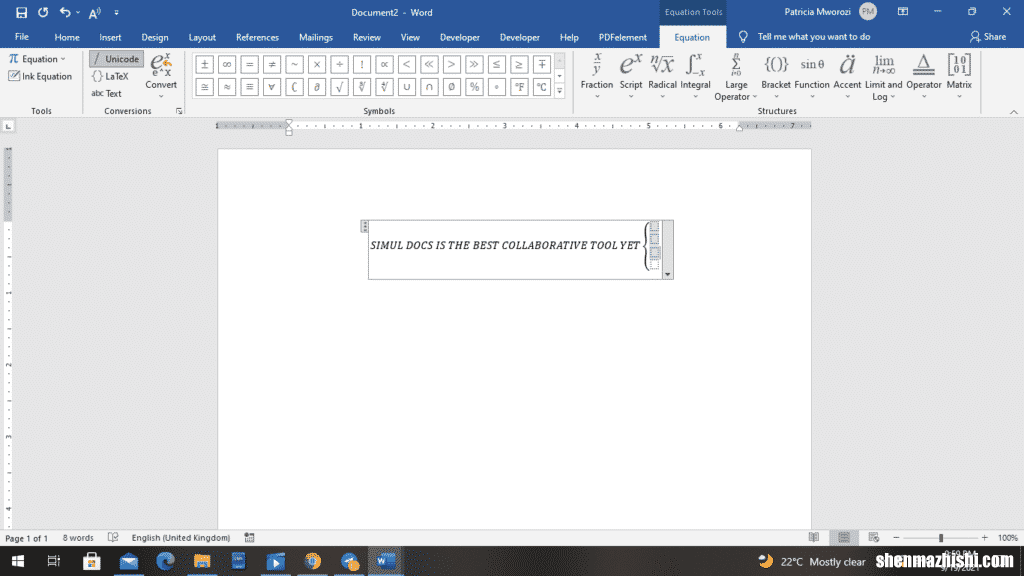Viewport: 1024px width, 576px height.
Task: Select LaTeX conversion format
Action: click(x=110, y=76)
